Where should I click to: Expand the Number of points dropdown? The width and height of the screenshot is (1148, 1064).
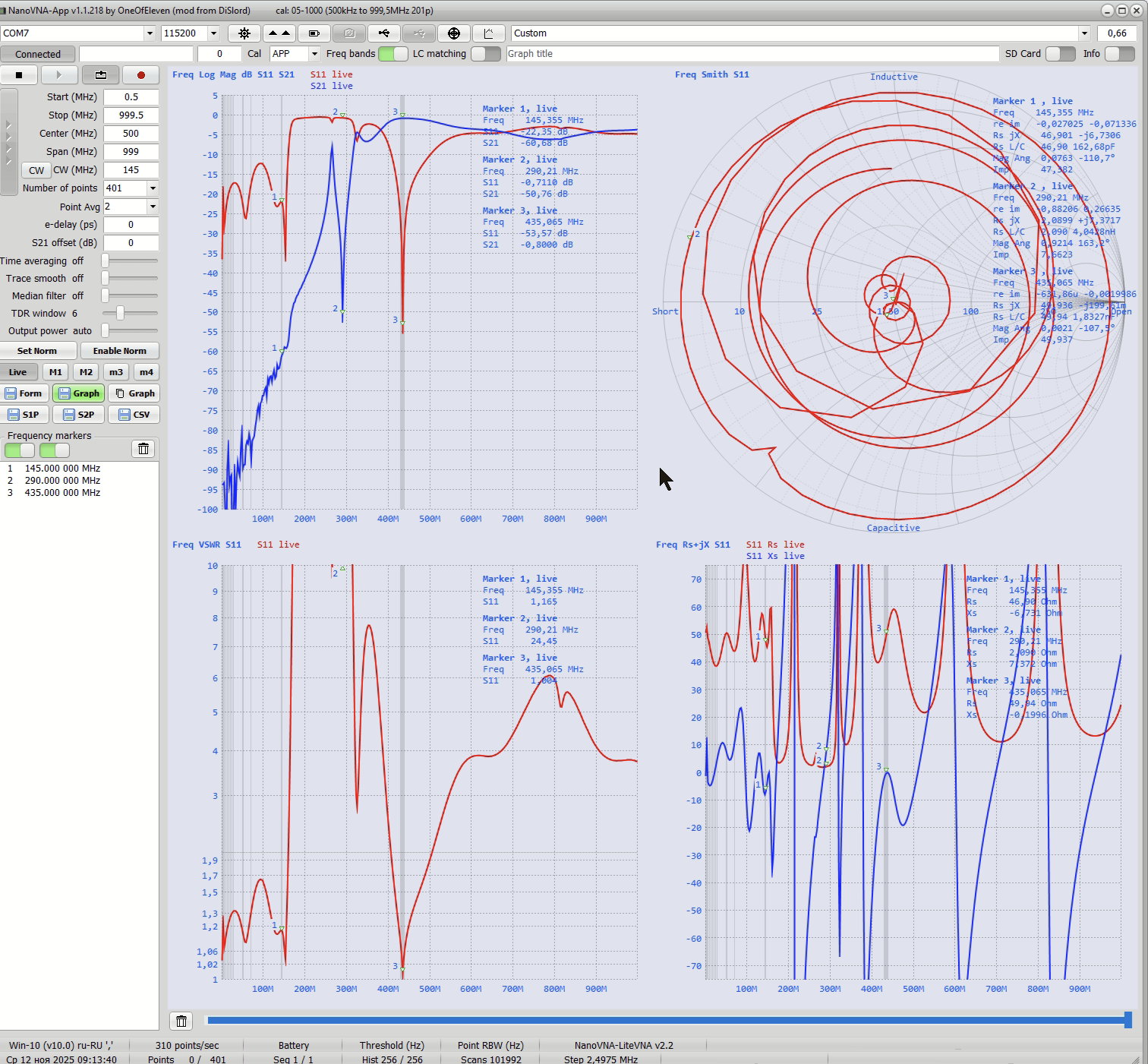(153, 188)
